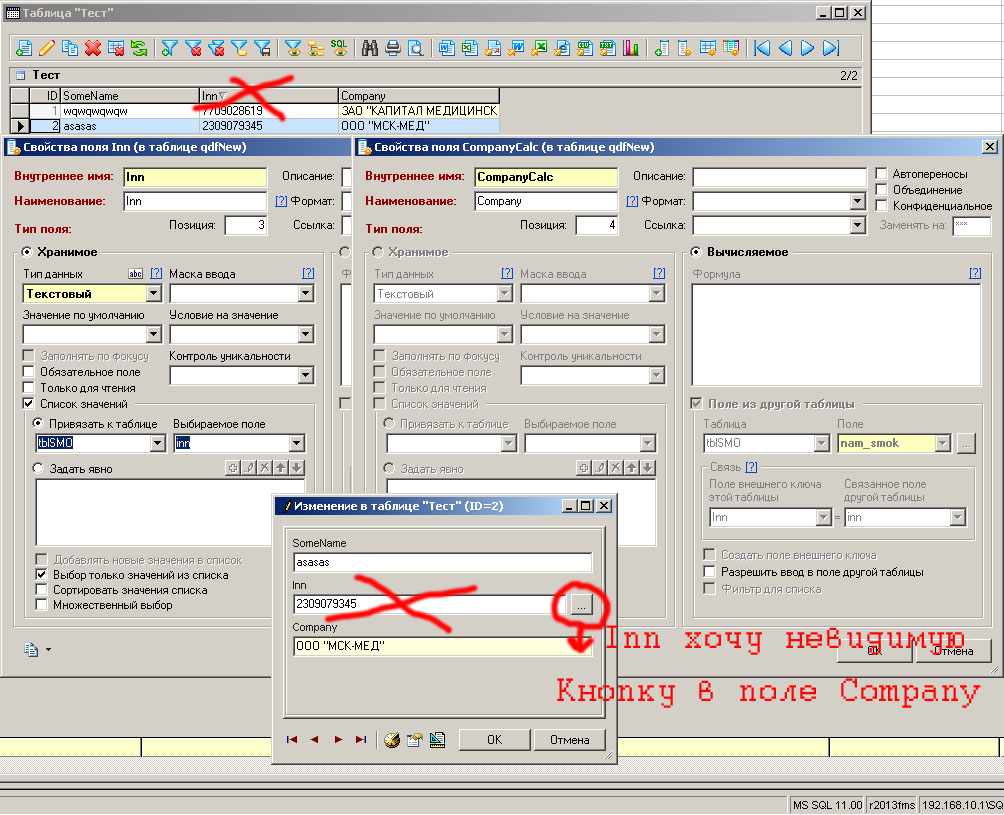Jump to the last record in main toolbar
The height and width of the screenshot is (815, 1004).
click(832, 47)
